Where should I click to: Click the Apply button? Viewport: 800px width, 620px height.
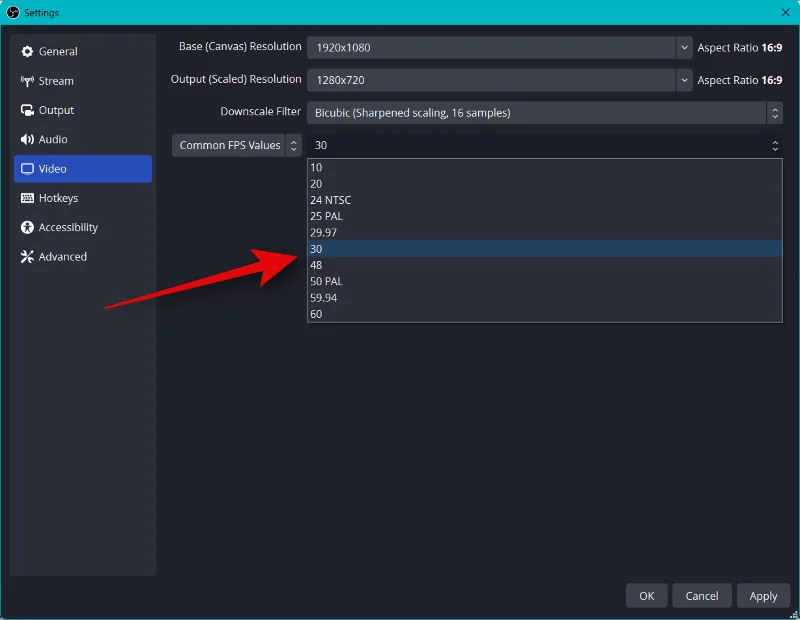tap(763, 596)
